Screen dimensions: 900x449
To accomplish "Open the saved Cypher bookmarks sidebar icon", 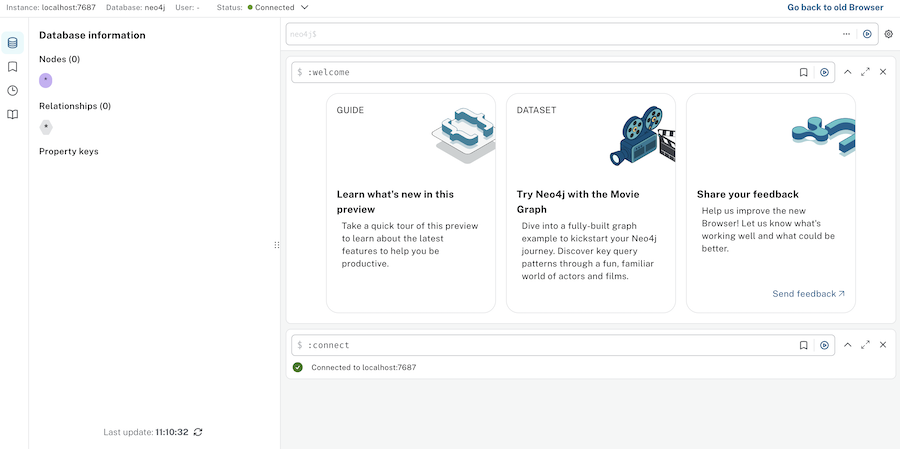I will [x=13, y=67].
